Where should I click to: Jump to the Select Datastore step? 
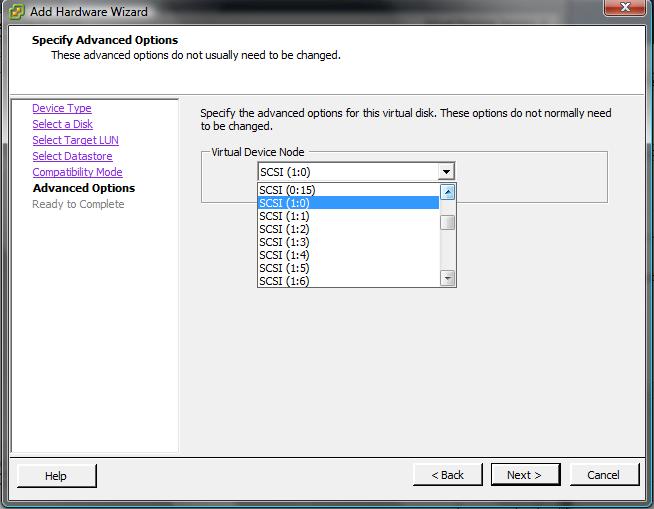(x=72, y=156)
